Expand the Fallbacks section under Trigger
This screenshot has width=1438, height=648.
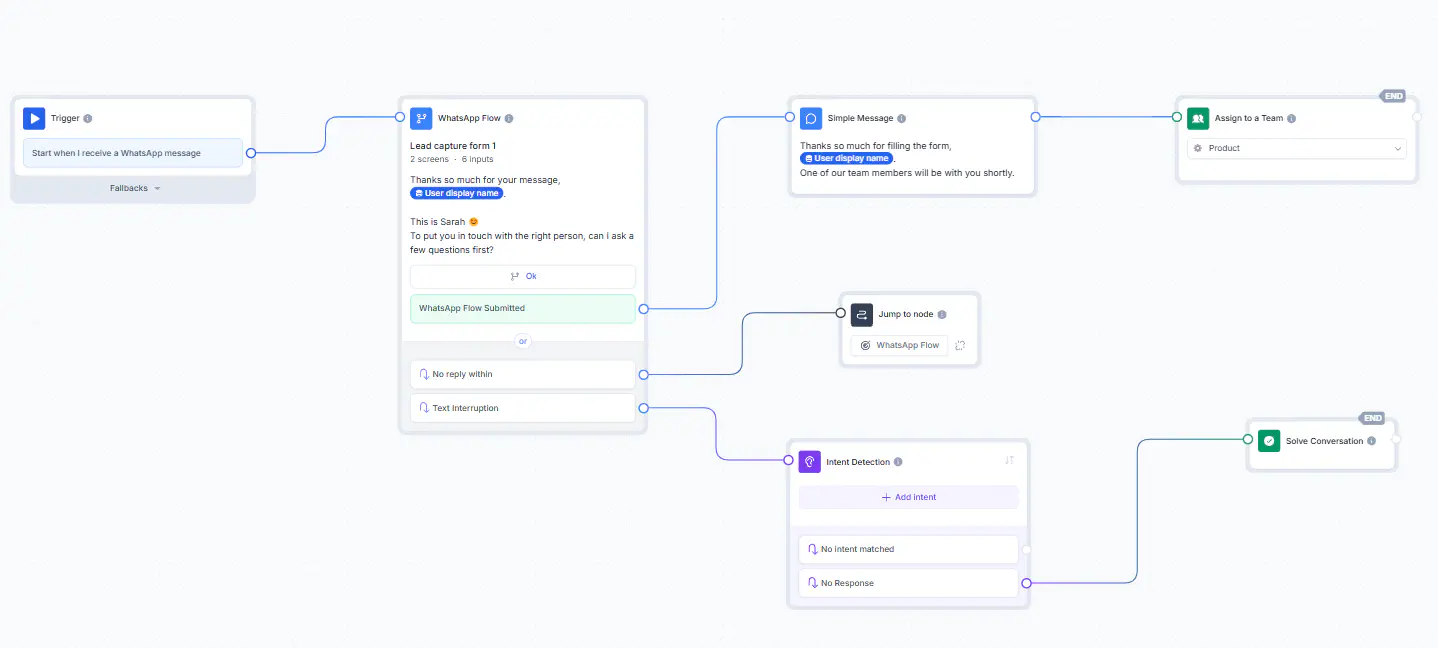coord(135,188)
